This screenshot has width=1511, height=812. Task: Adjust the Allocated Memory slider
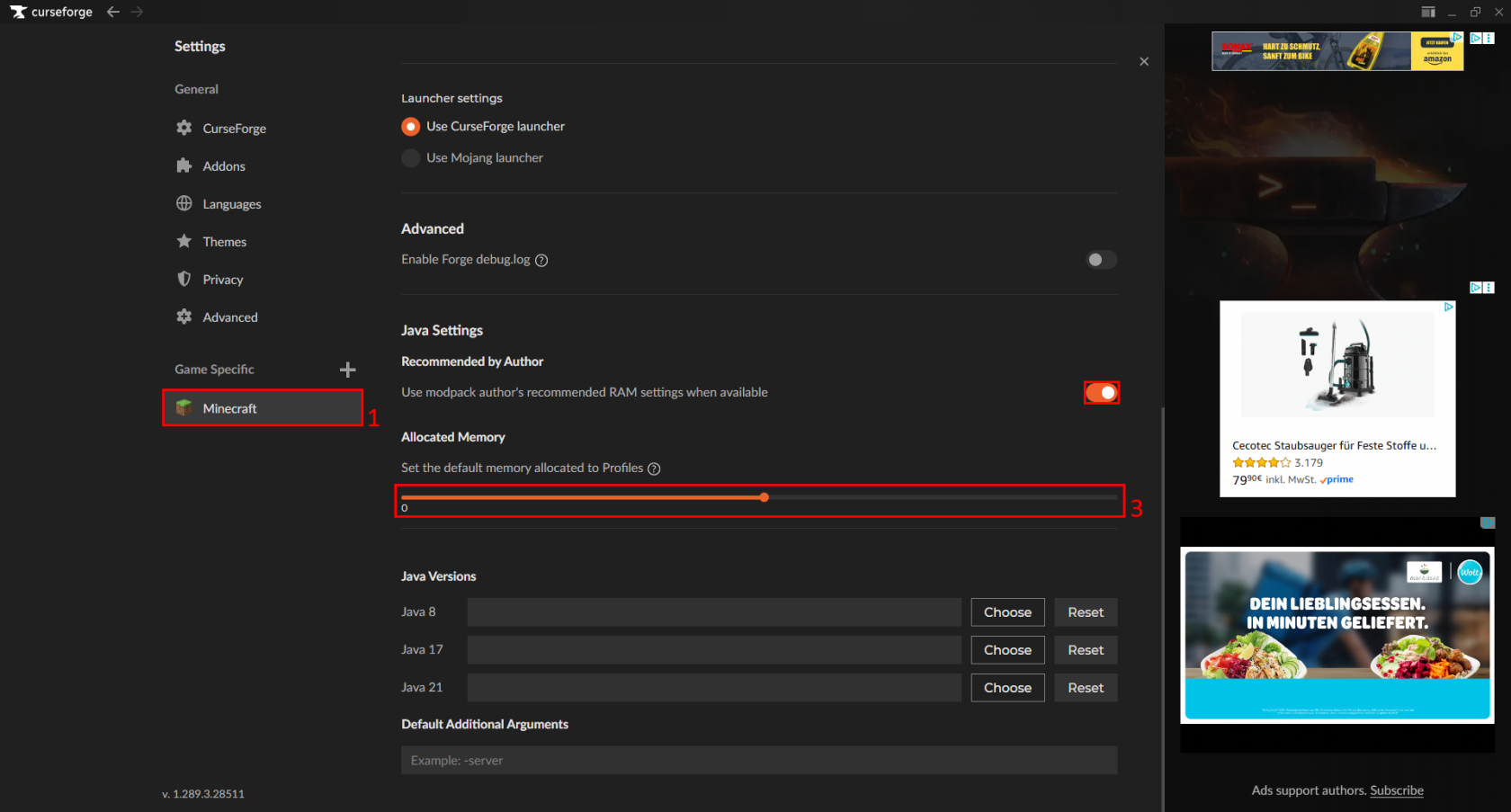(764, 496)
